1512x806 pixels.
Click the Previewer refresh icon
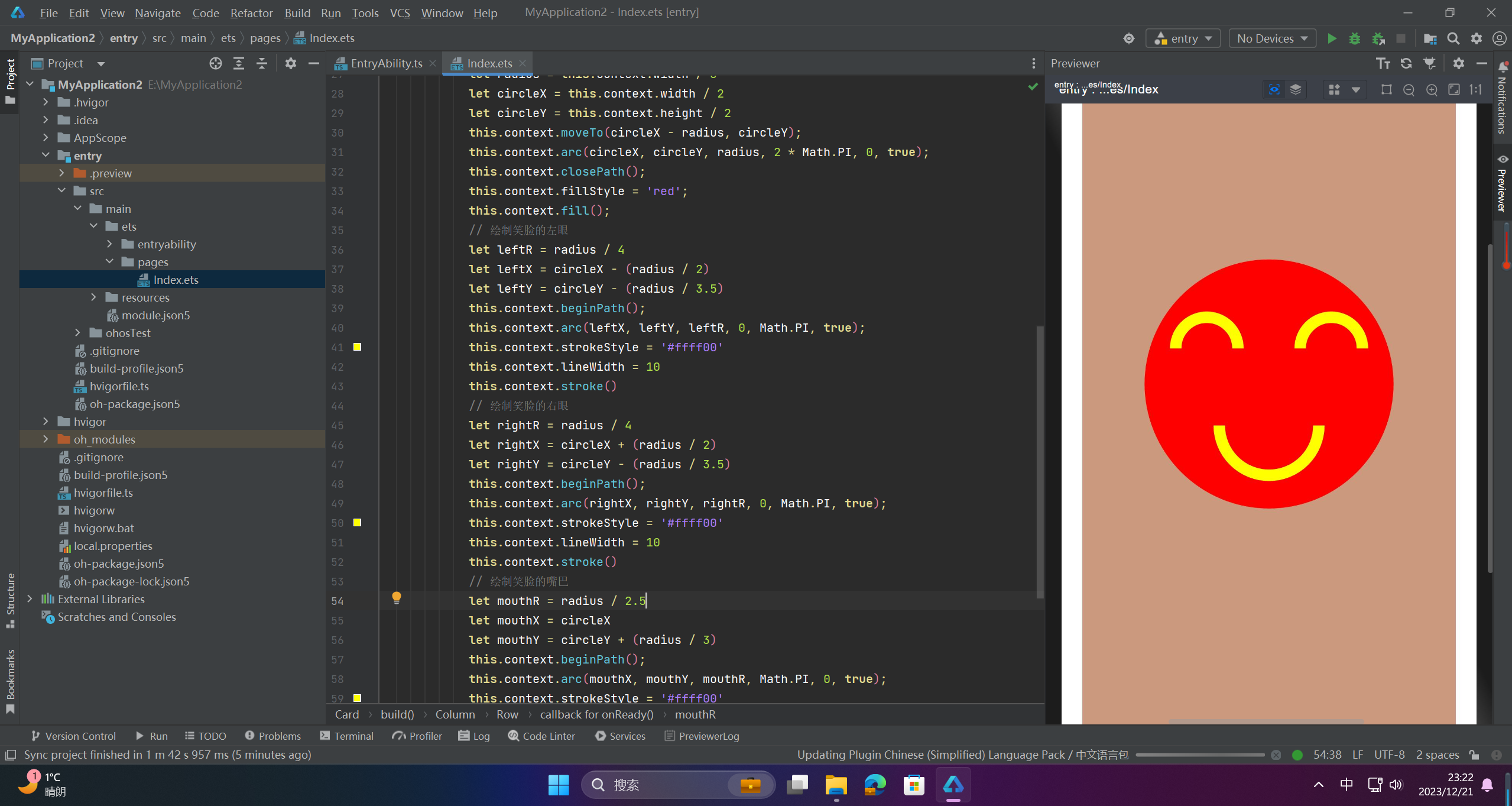[x=1406, y=63]
